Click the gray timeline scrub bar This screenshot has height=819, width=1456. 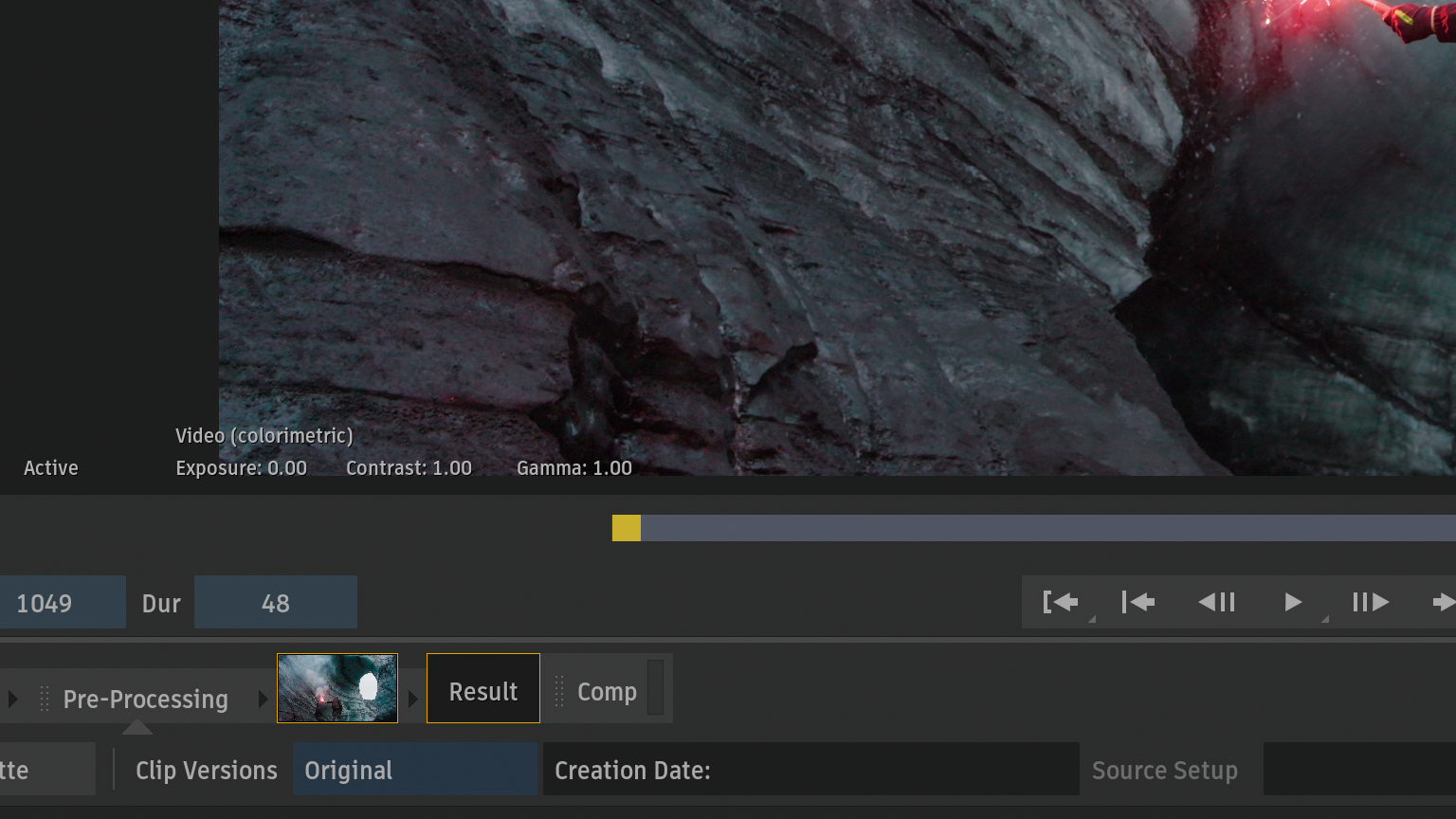1048,528
